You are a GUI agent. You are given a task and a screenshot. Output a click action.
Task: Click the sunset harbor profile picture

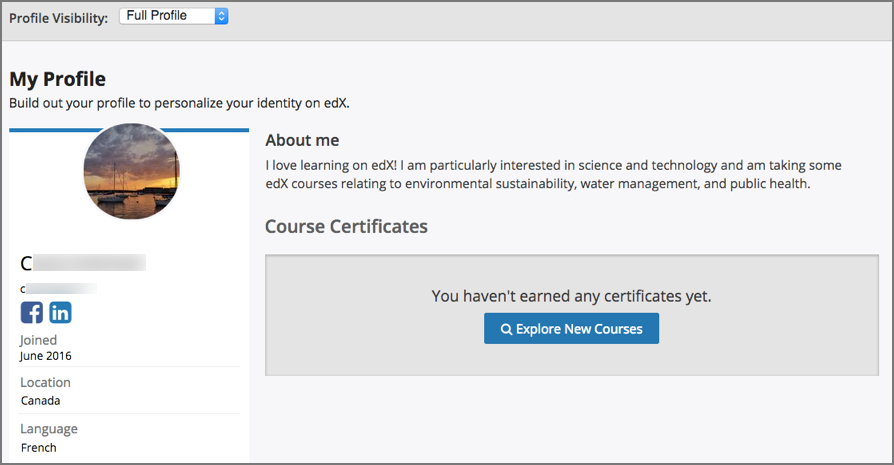(131, 172)
